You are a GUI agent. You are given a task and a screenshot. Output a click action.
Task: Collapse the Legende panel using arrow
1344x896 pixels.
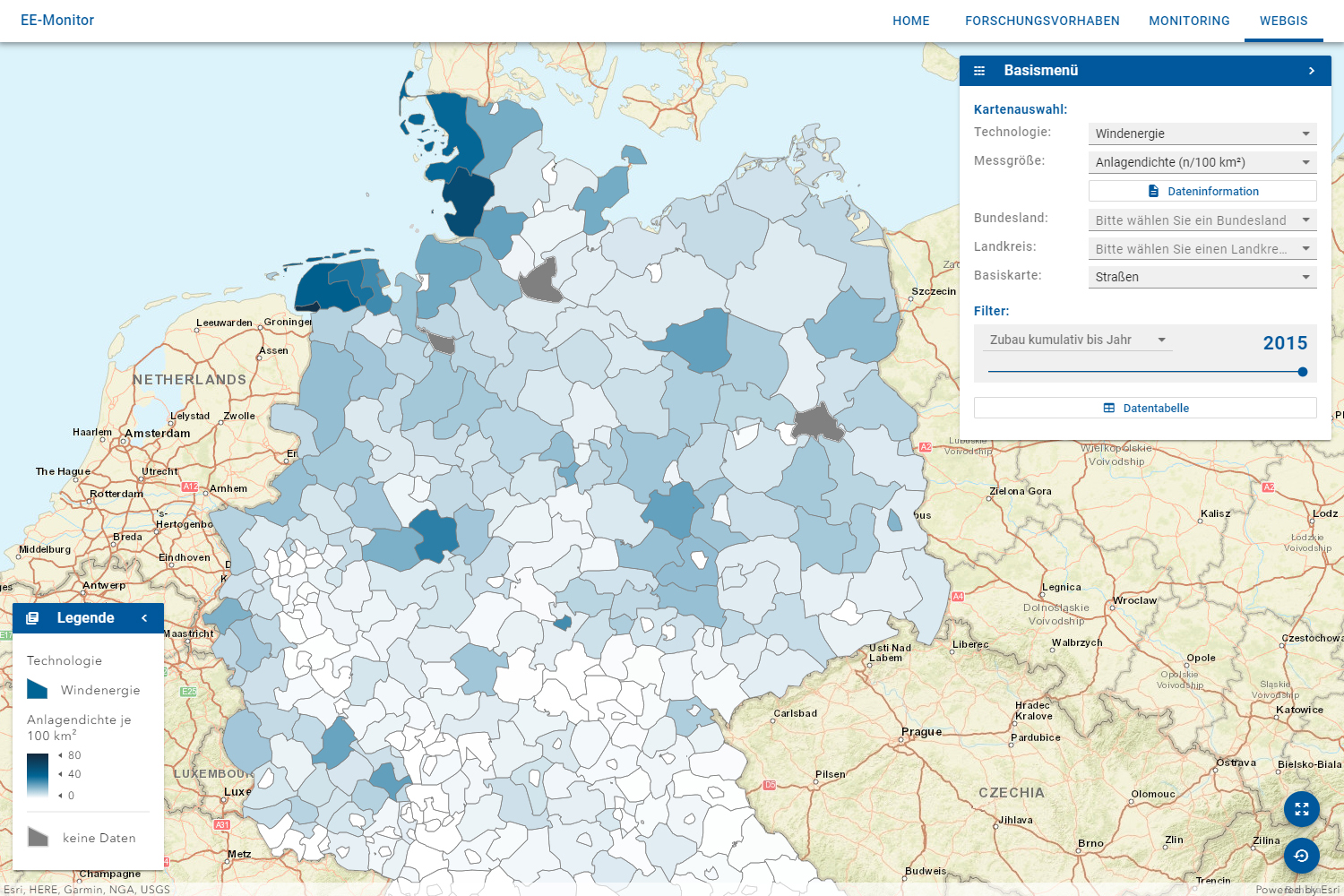coord(144,618)
